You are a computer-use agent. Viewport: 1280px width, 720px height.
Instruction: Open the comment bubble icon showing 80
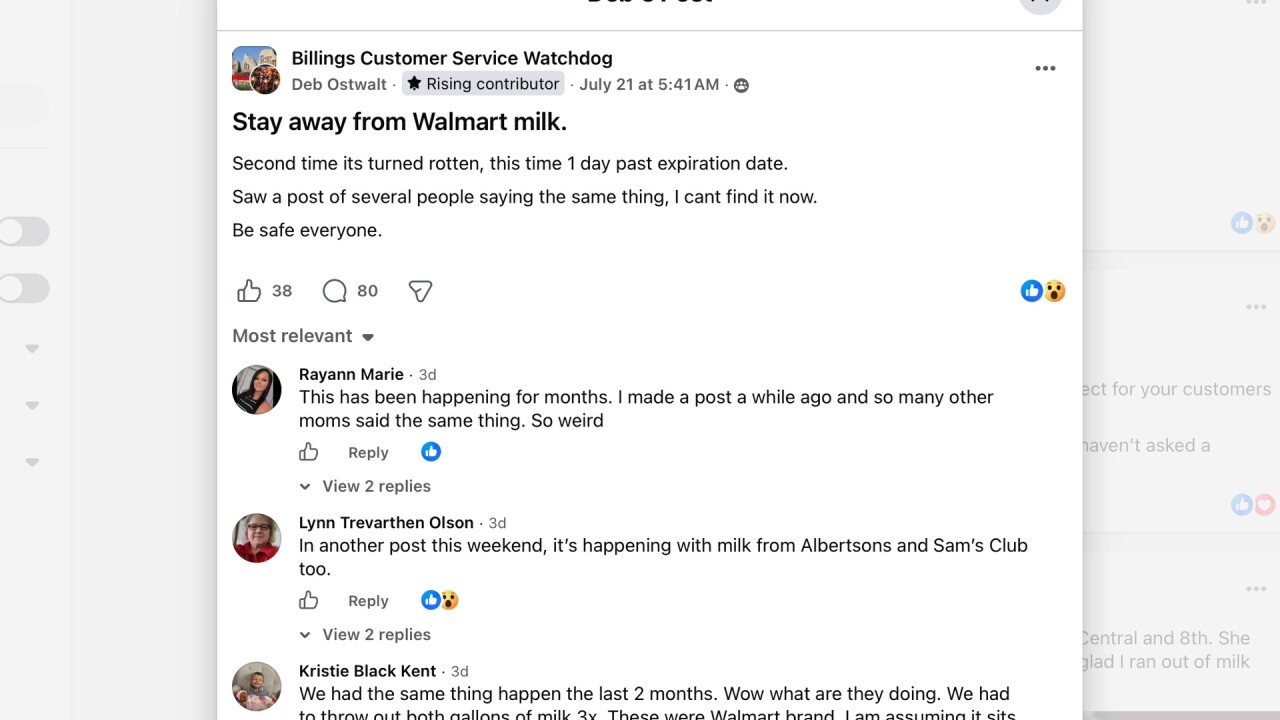pyautogui.click(x=335, y=291)
